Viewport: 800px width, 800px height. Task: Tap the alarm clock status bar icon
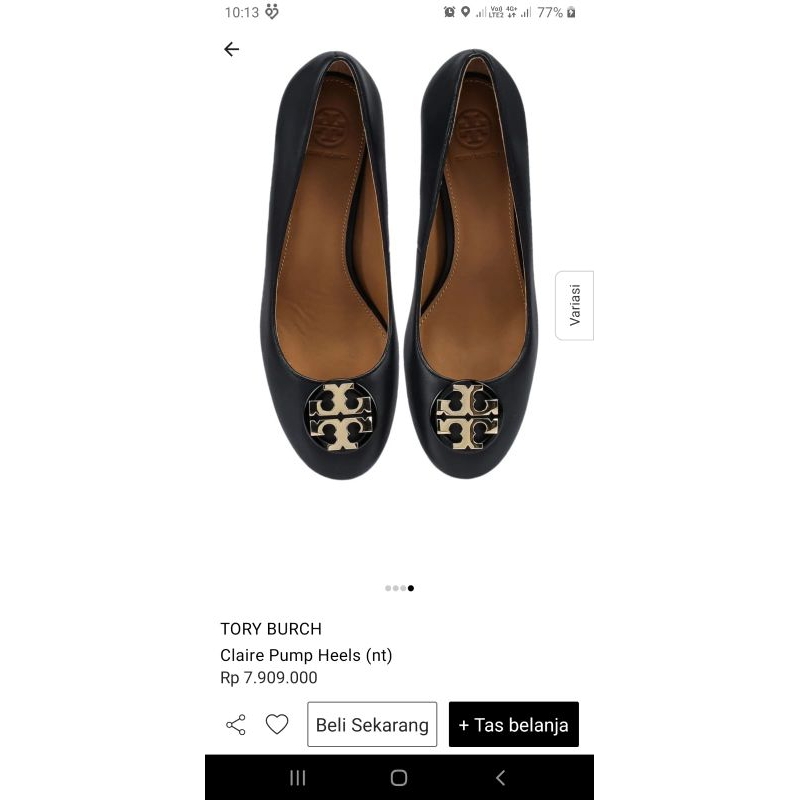[x=447, y=12]
